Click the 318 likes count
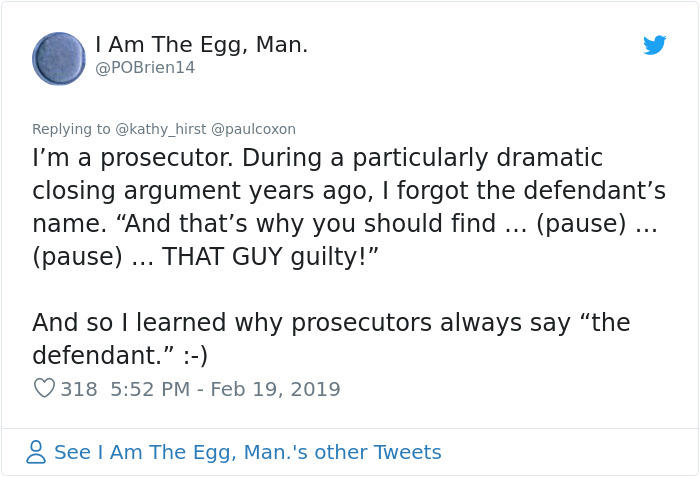This screenshot has width=700, height=477. coord(79,389)
